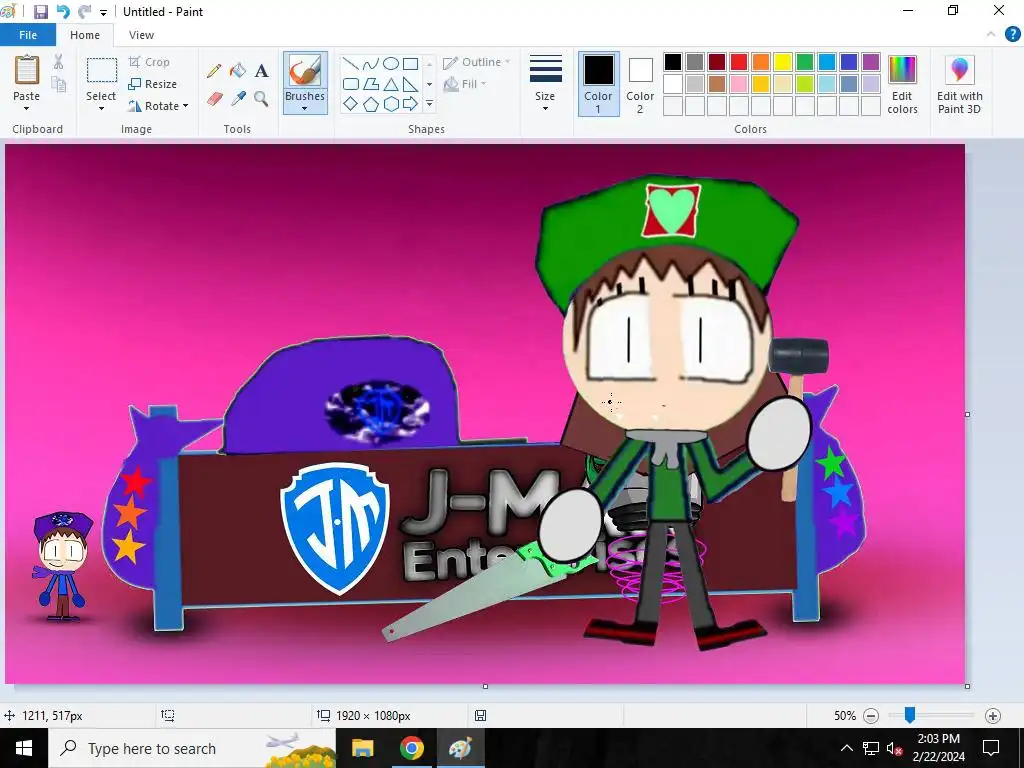Viewport: 1024px width, 768px height.
Task: Select Color 1 foreground button
Action: [x=598, y=84]
